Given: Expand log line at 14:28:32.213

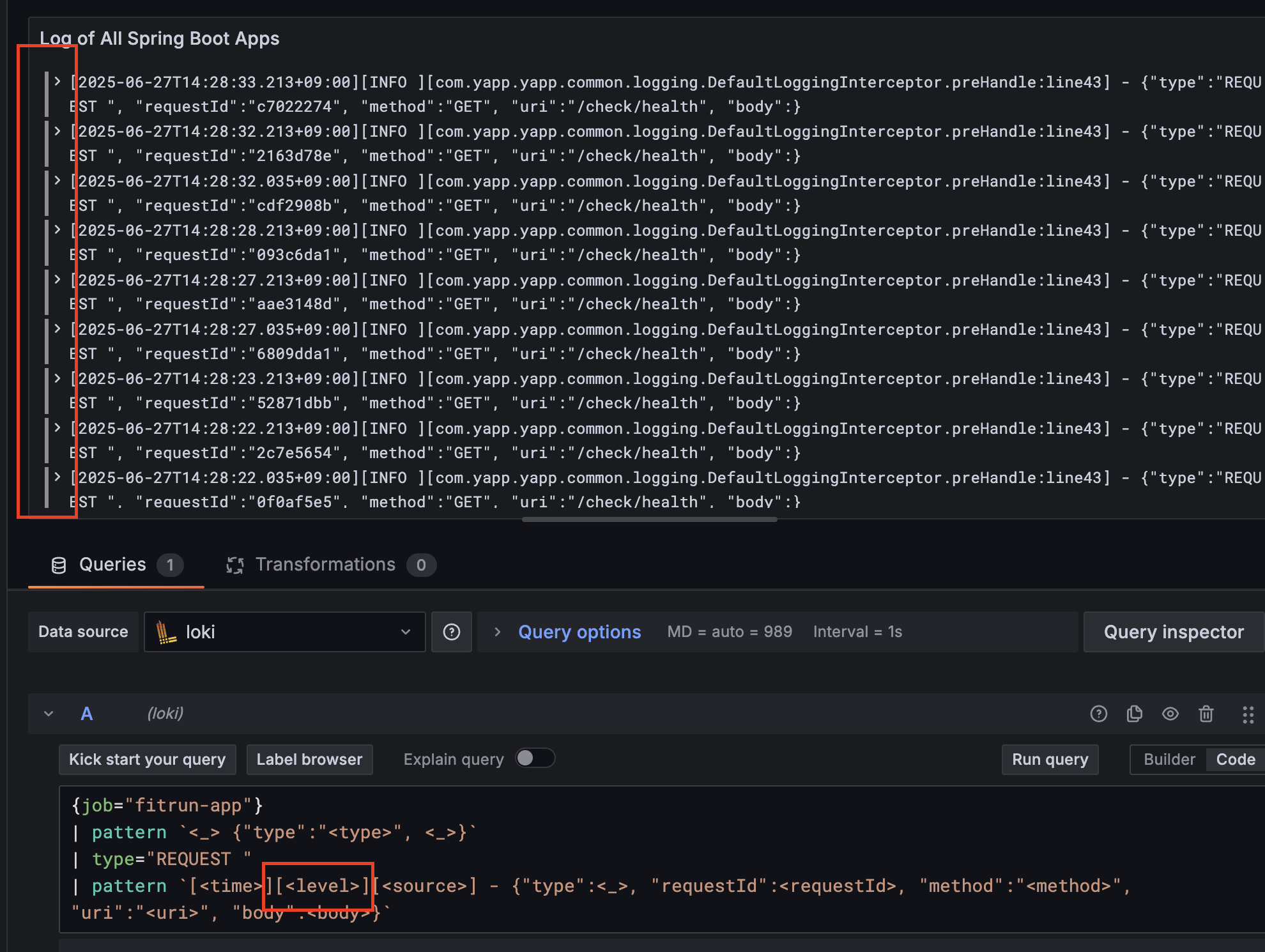Looking at the screenshot, I should (x=57, y=131).
